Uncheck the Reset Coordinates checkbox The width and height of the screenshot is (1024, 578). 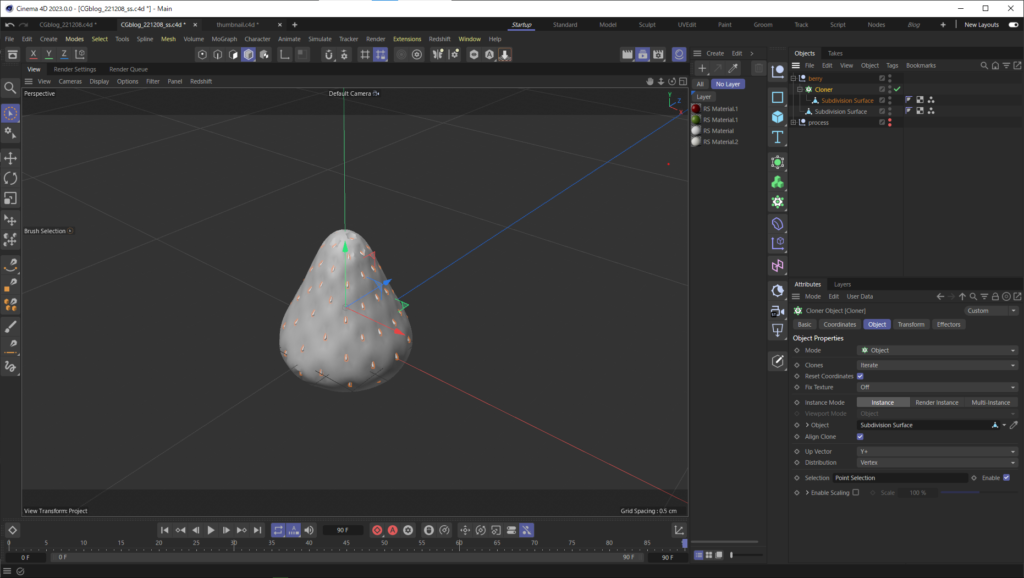click(861, 376)
